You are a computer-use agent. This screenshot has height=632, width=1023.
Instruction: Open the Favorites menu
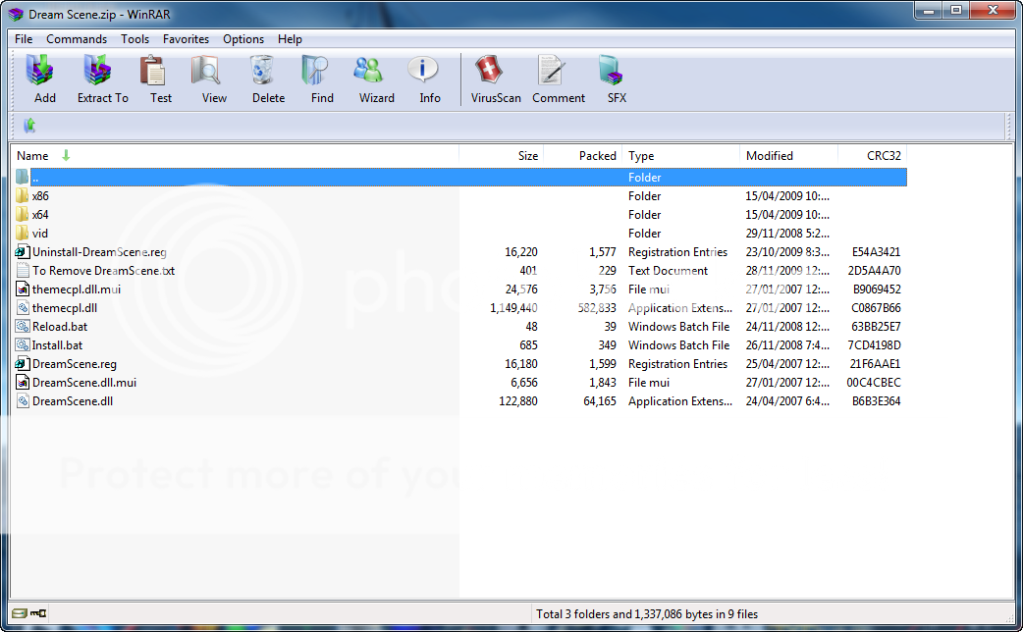(x=186, y=39)
